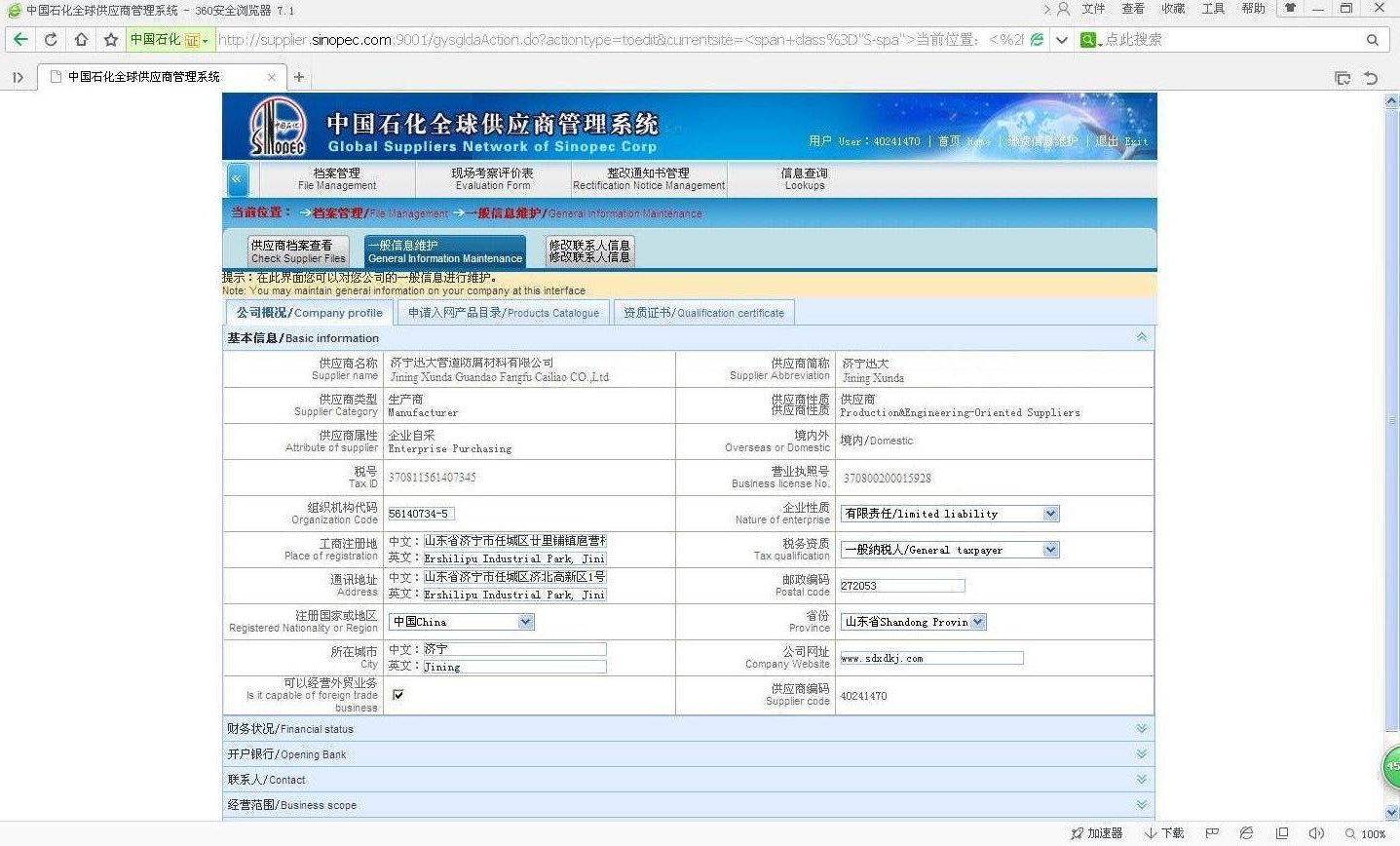Click the window-copy icon in status bar
The height and width of the screenshot is (846, 1400).
pos(1281,833)
